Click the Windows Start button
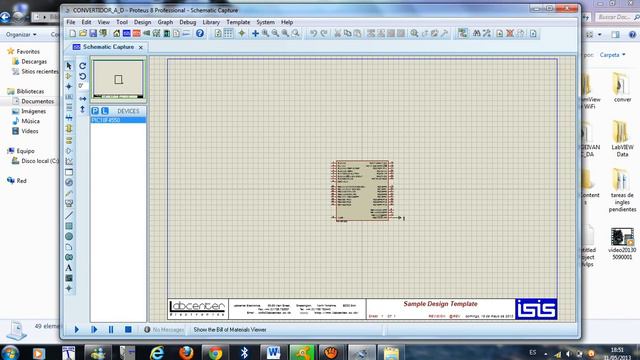 [x=10, y=352]
